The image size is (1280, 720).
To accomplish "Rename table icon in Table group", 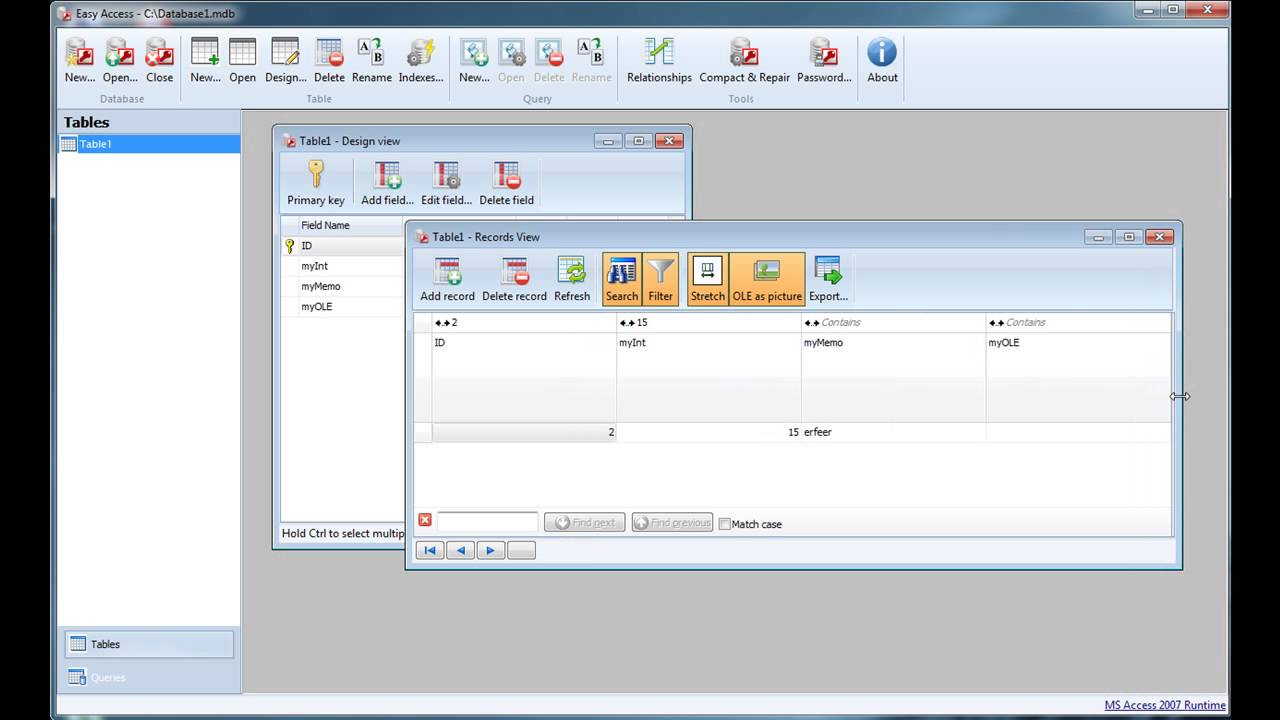I will click(371, 61).
